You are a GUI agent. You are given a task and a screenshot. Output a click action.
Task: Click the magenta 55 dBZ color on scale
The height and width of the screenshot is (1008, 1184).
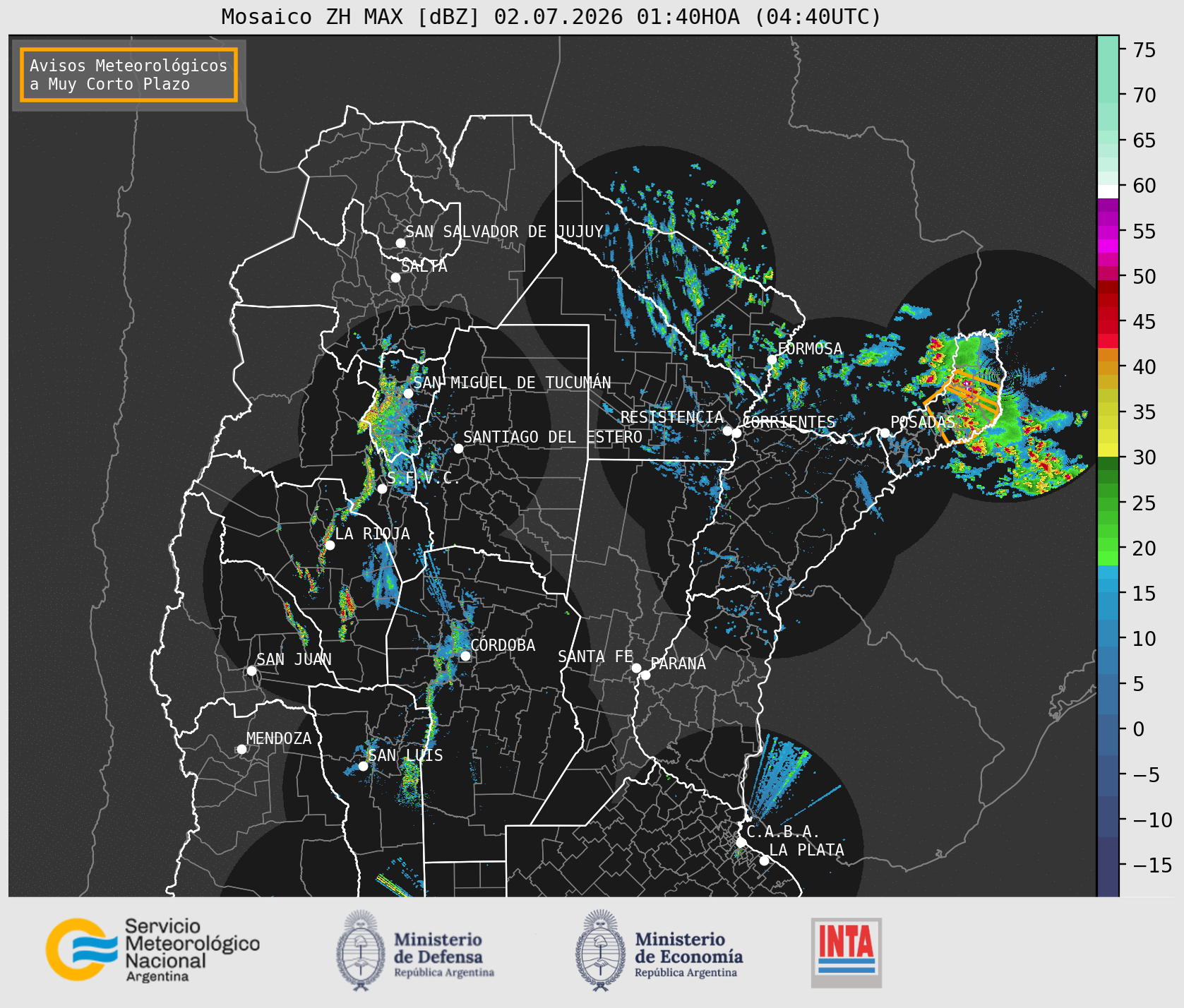[1108, 232]
